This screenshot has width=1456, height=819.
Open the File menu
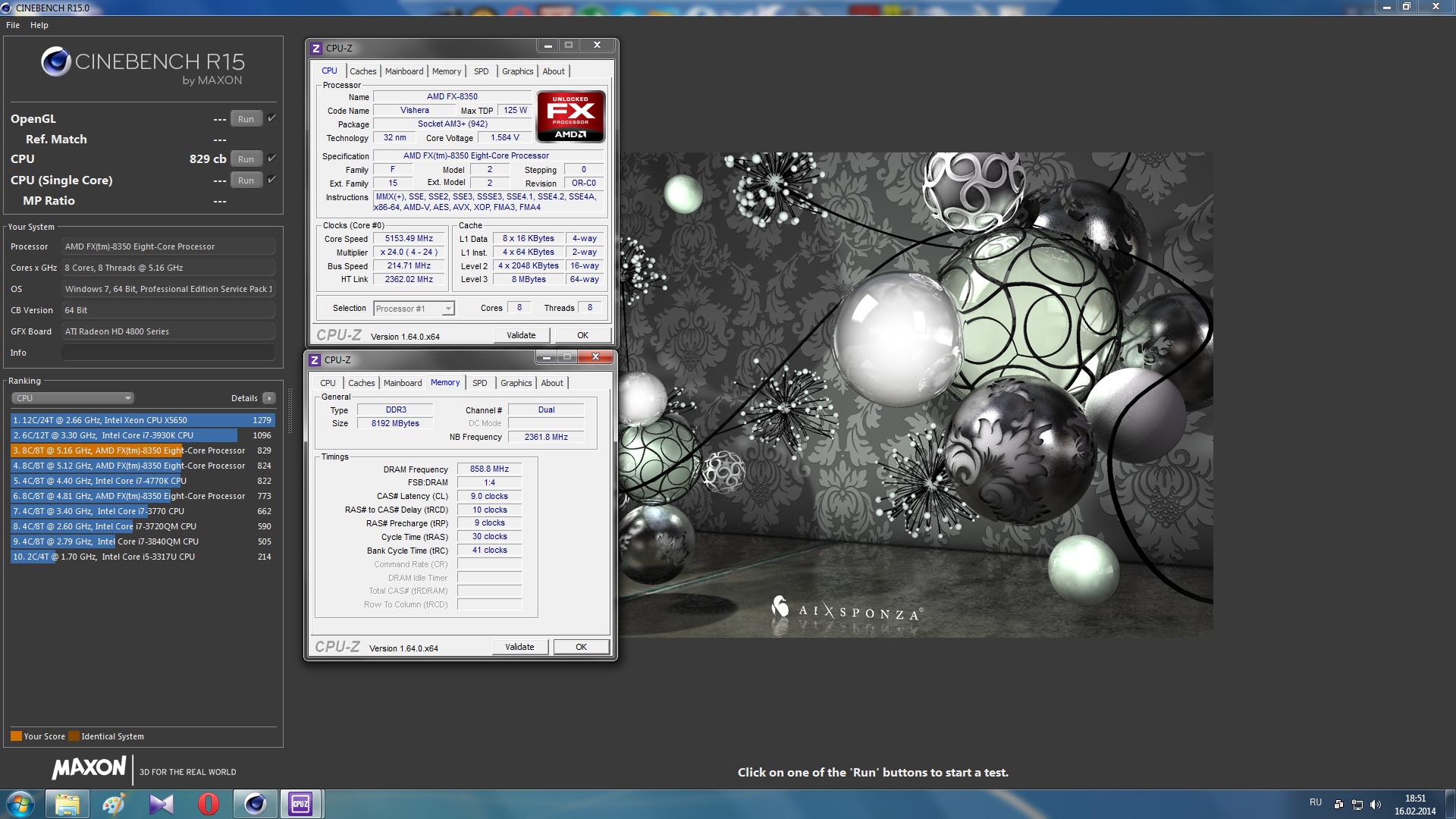(13, 25)
